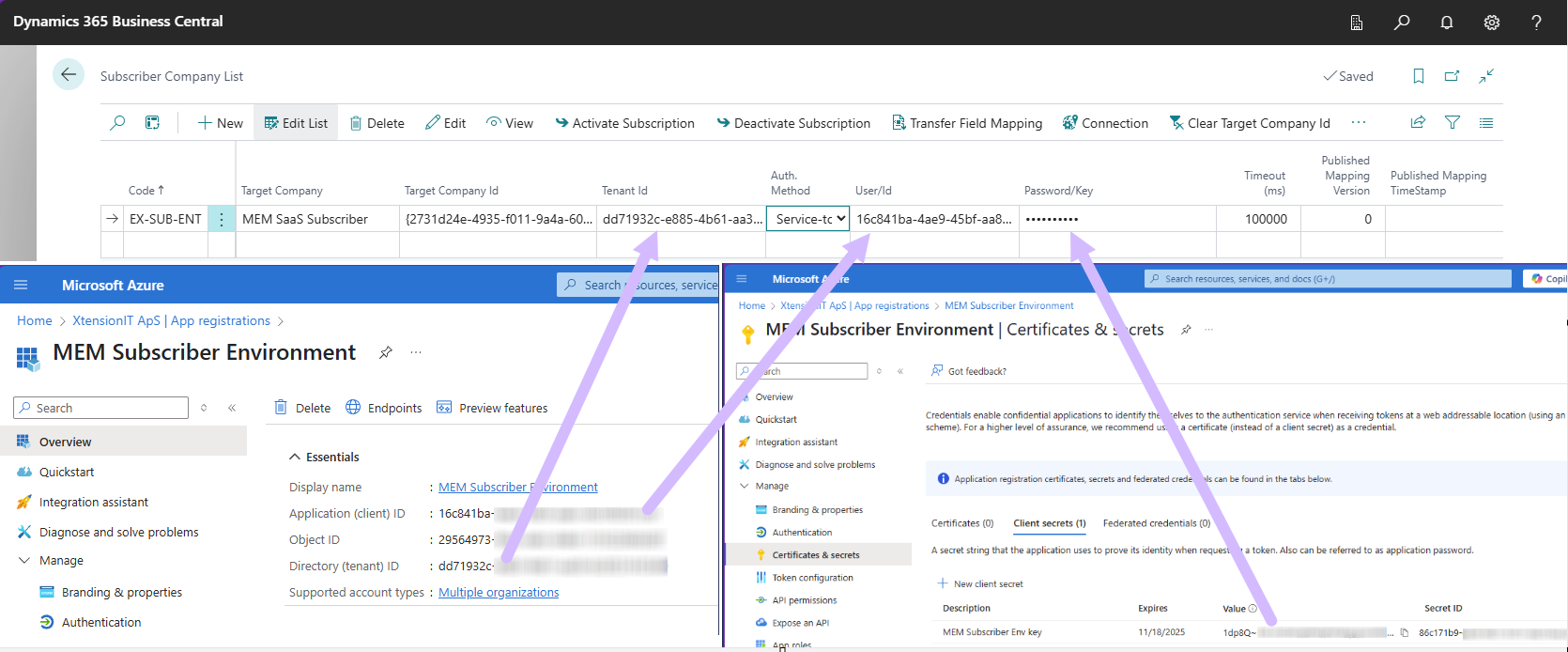Screen dimensions: 1568x652
Task: Switch to the Client secrets tab
Action: coord(1049,523)
